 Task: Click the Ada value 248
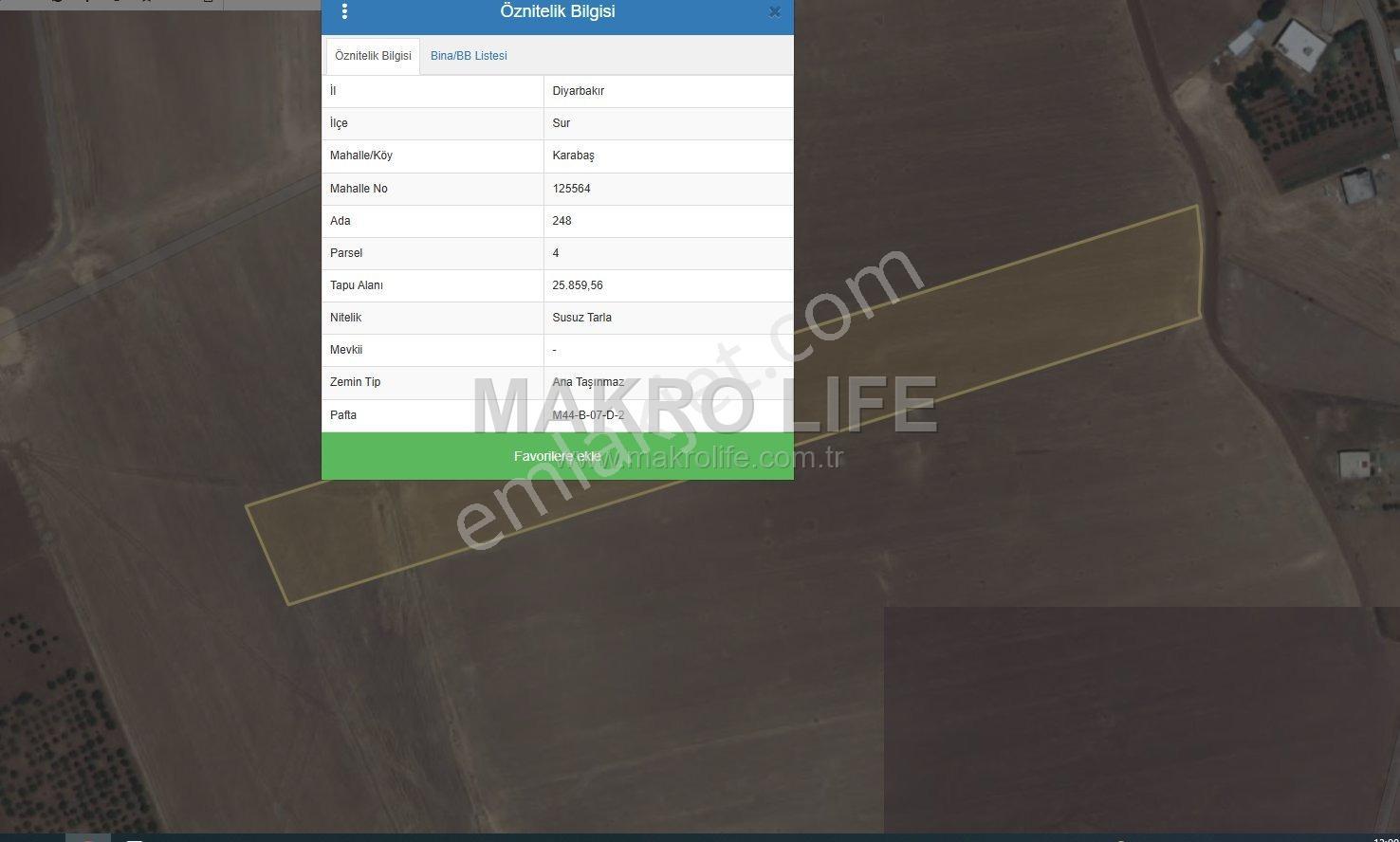coord(562,221)
